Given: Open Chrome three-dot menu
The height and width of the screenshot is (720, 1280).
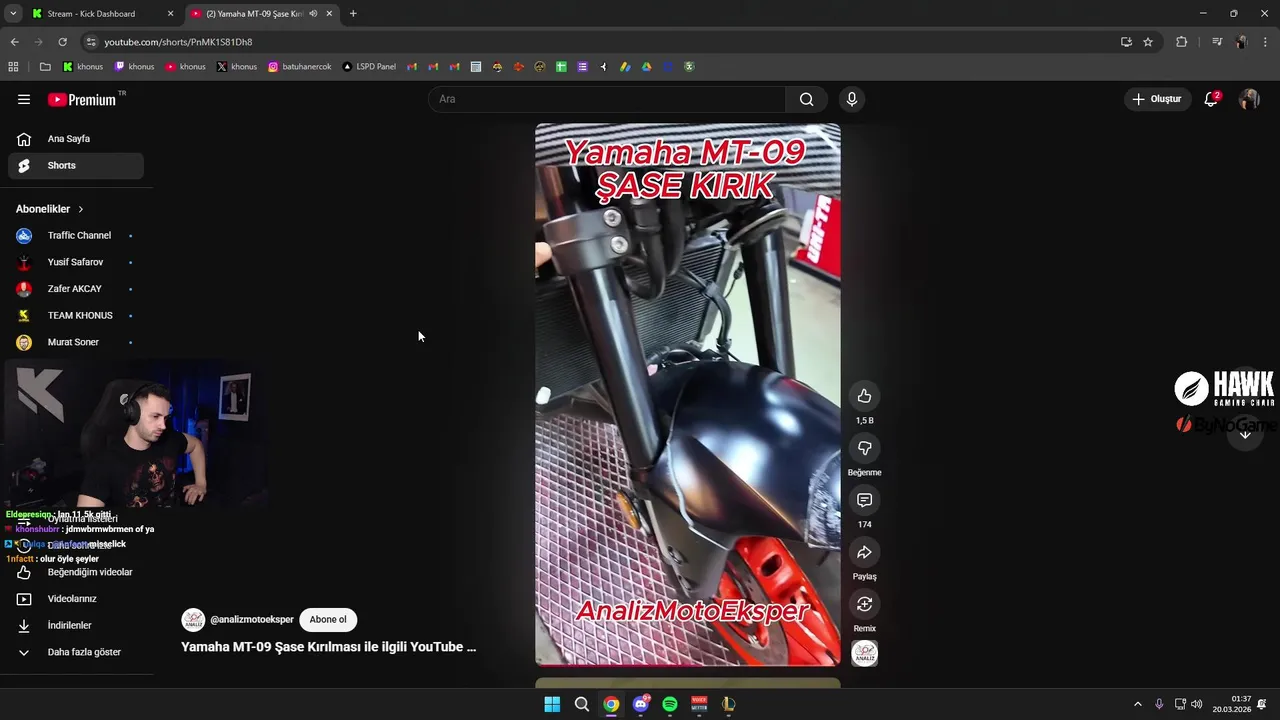Looking at the screenshot, I should (x=1266, y=42).
